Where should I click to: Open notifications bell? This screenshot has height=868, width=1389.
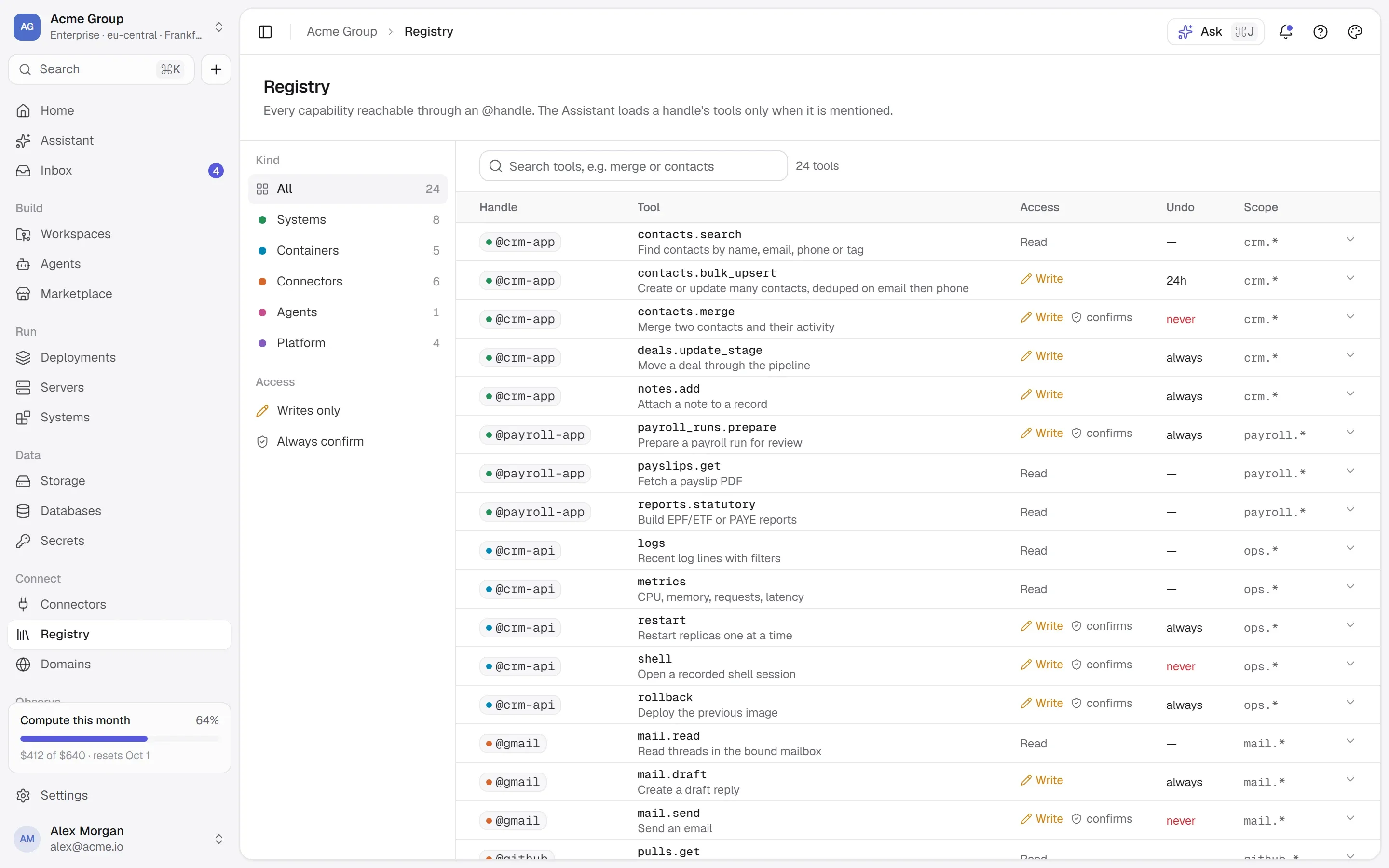(1286, 31)
